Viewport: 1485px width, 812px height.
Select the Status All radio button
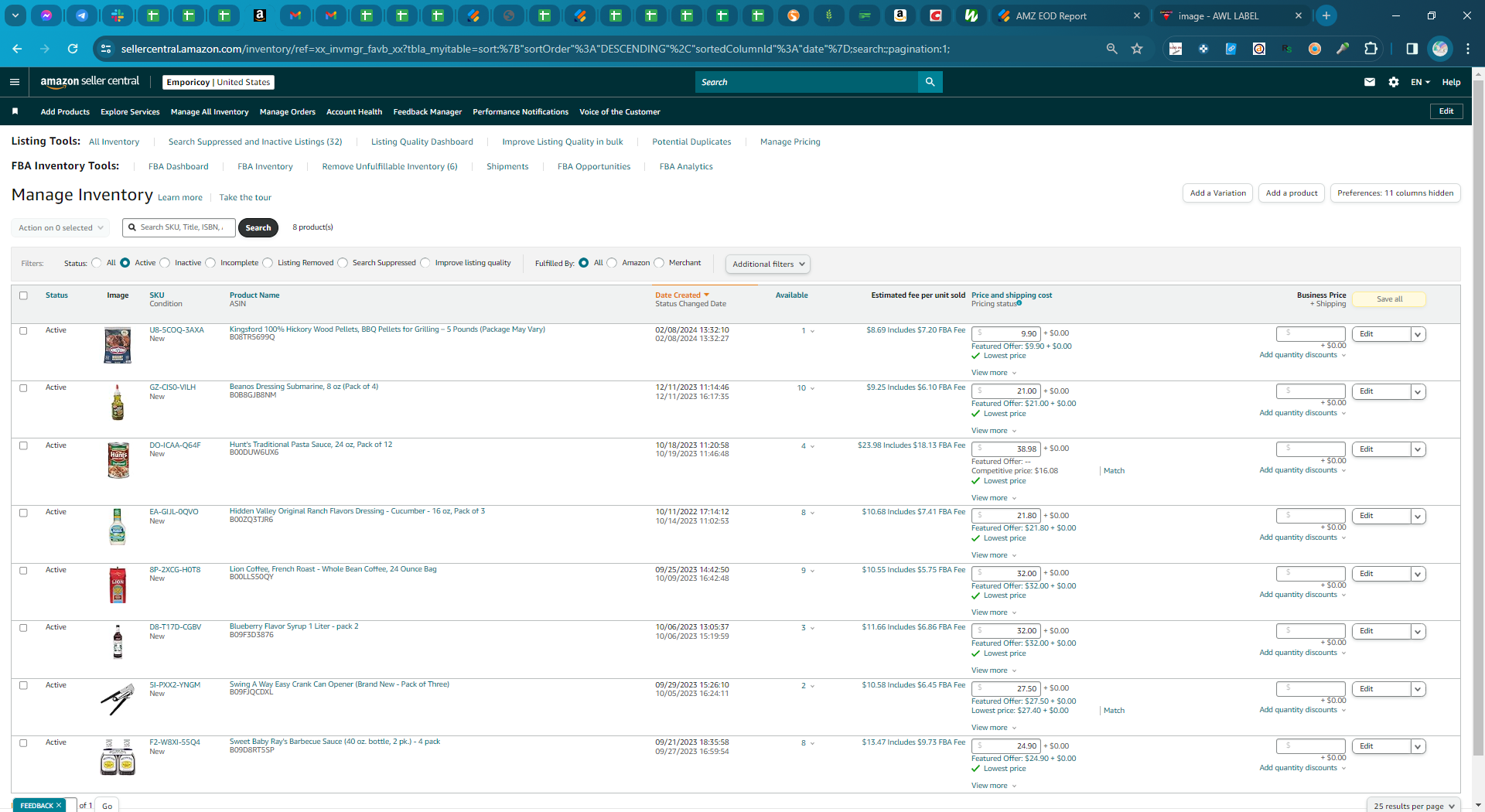point(96,263)
